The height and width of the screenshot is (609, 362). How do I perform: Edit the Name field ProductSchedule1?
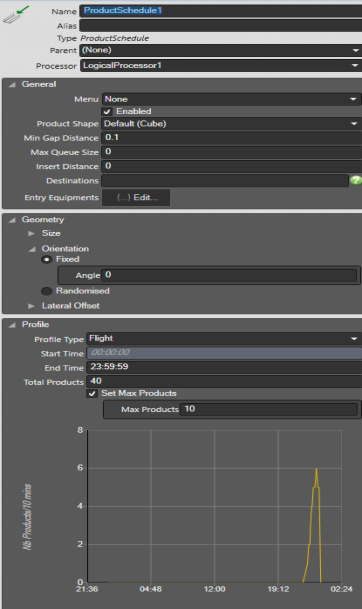point(221,10)
